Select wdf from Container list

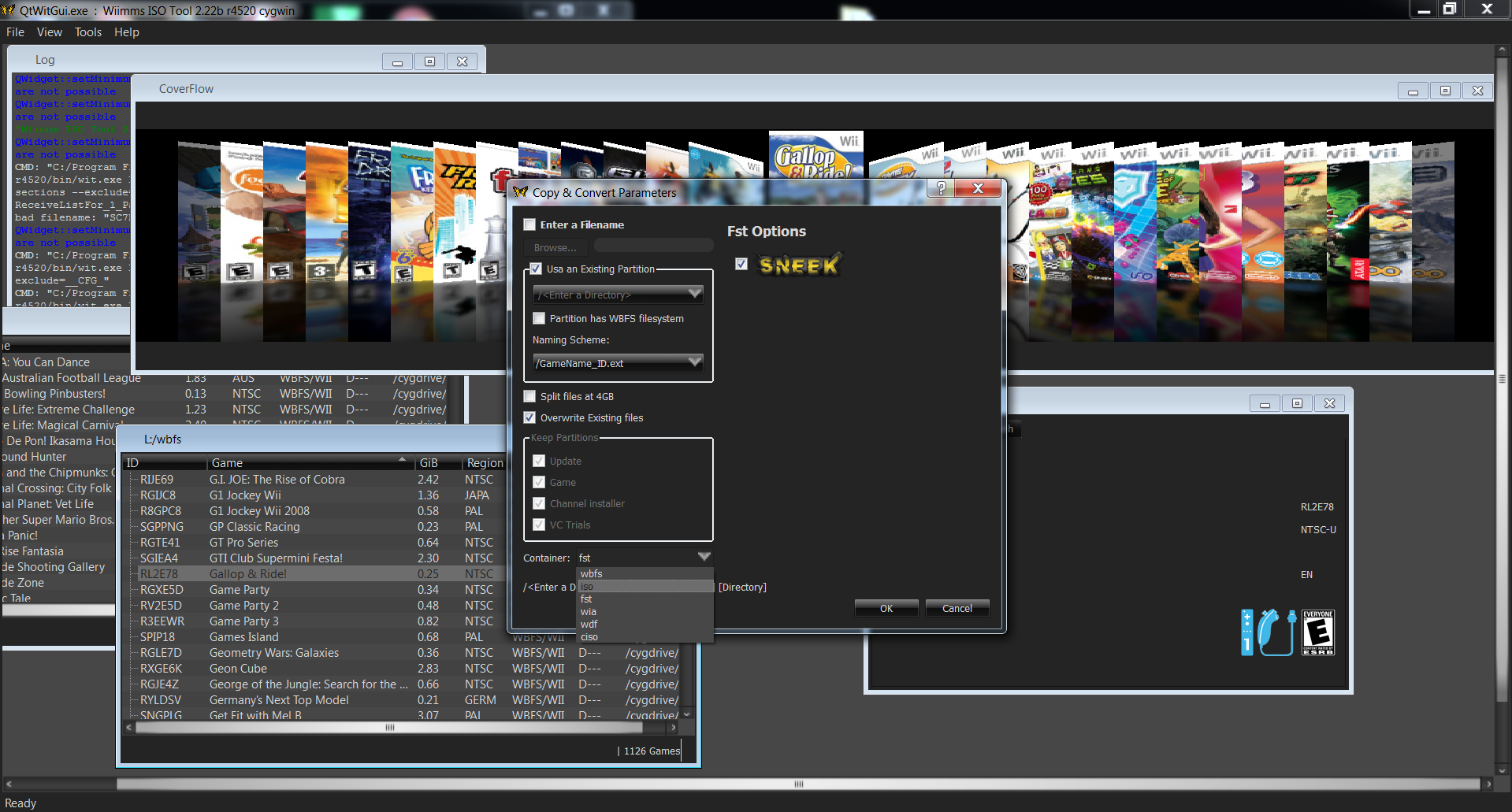pyautogui.click(x=645, y=624)
